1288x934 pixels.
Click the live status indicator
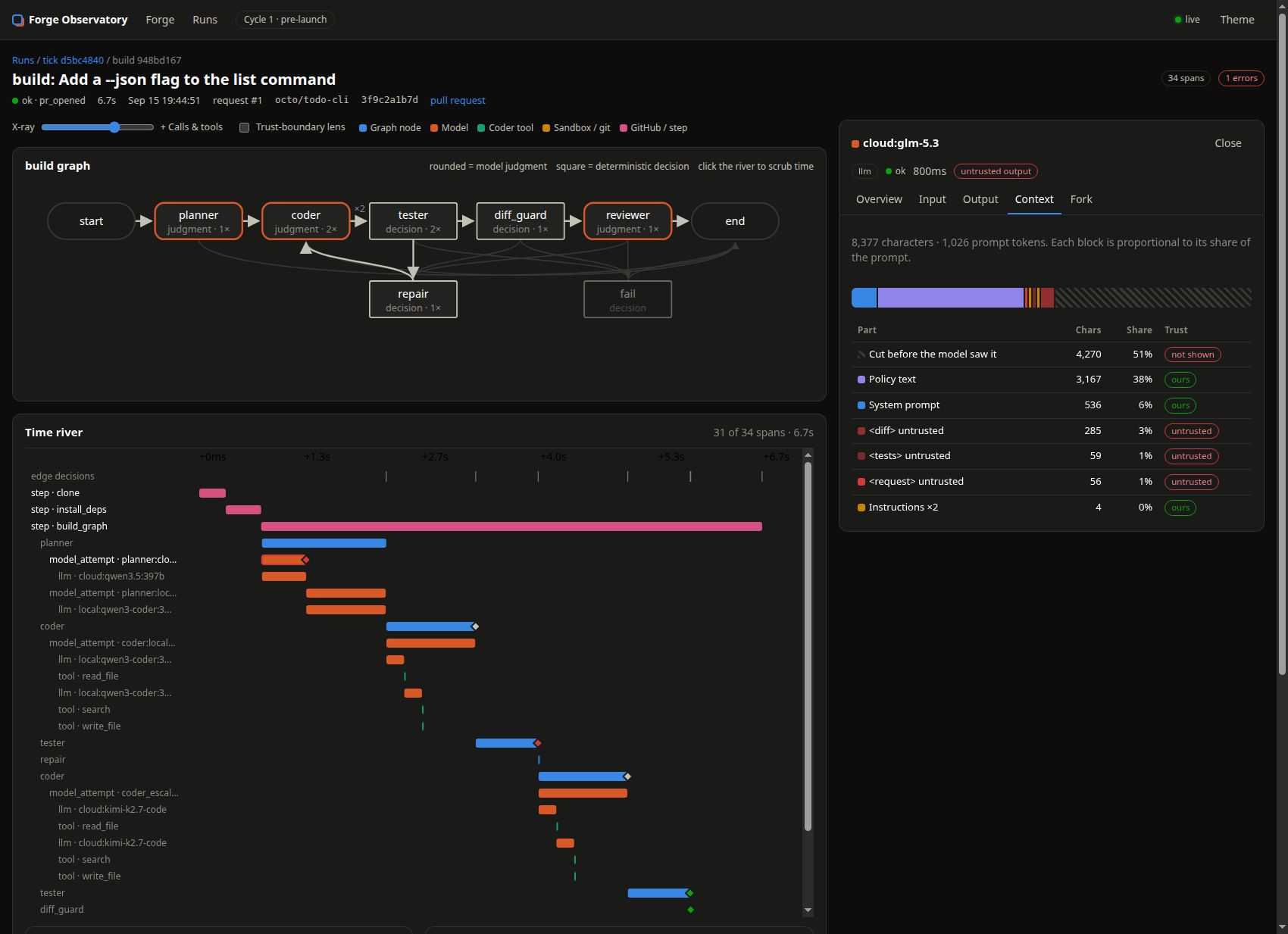(1186, 20)
